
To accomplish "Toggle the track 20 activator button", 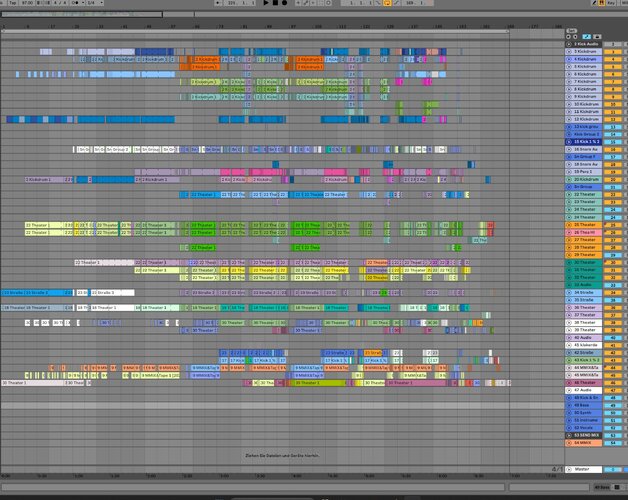I will click(612, 179).
